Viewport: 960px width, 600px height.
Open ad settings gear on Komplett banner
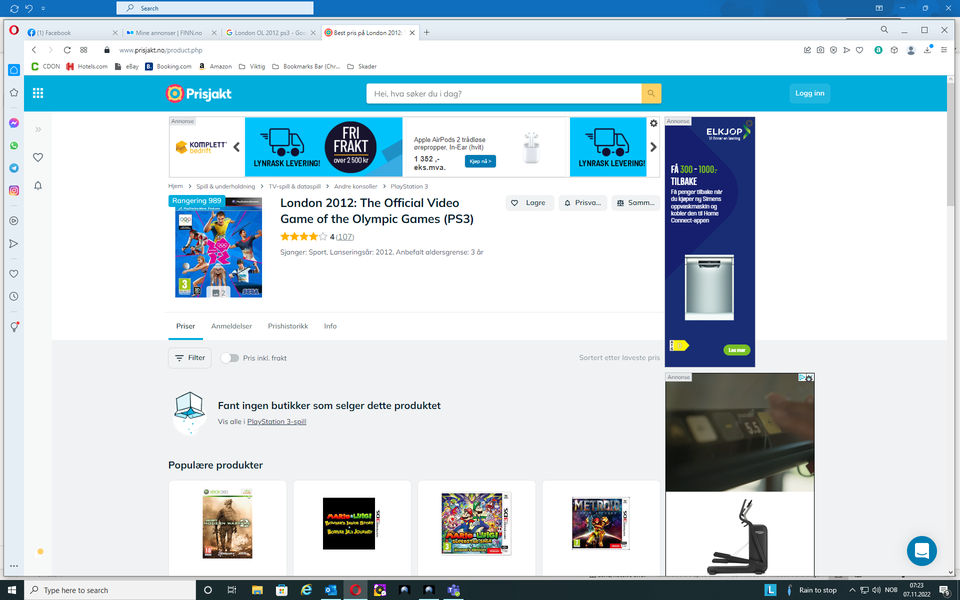(653, 124)
